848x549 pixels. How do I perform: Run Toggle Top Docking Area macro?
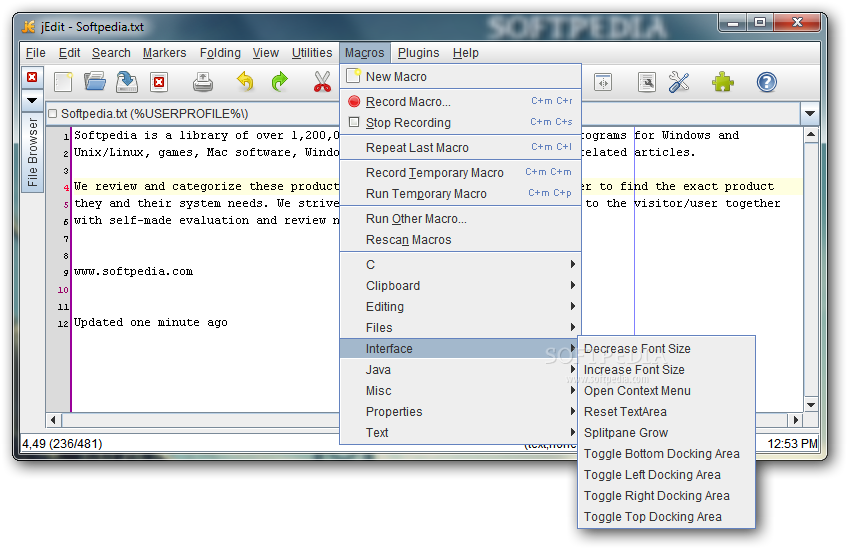666,517
